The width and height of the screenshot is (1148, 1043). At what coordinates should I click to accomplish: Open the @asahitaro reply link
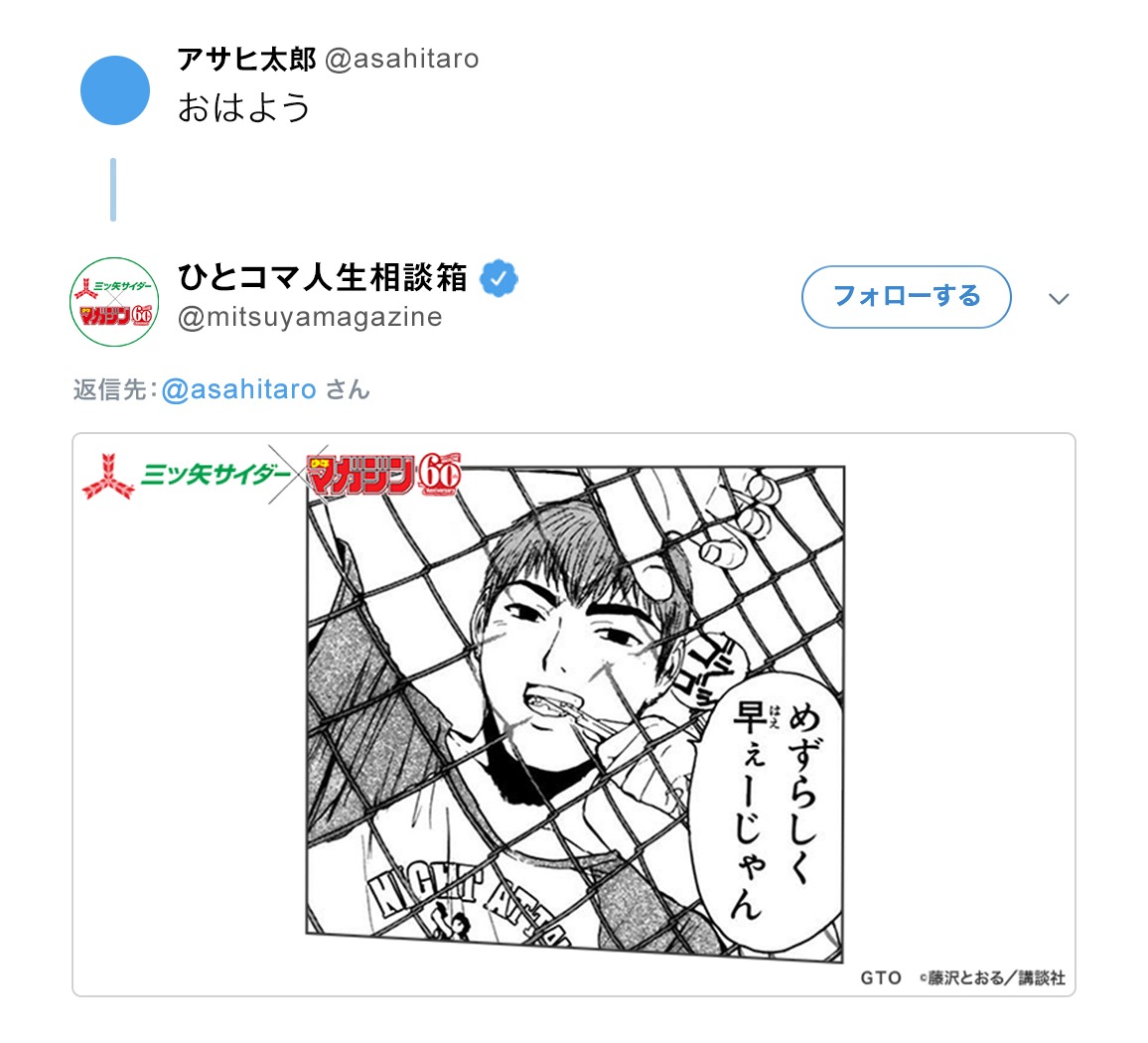238,389
